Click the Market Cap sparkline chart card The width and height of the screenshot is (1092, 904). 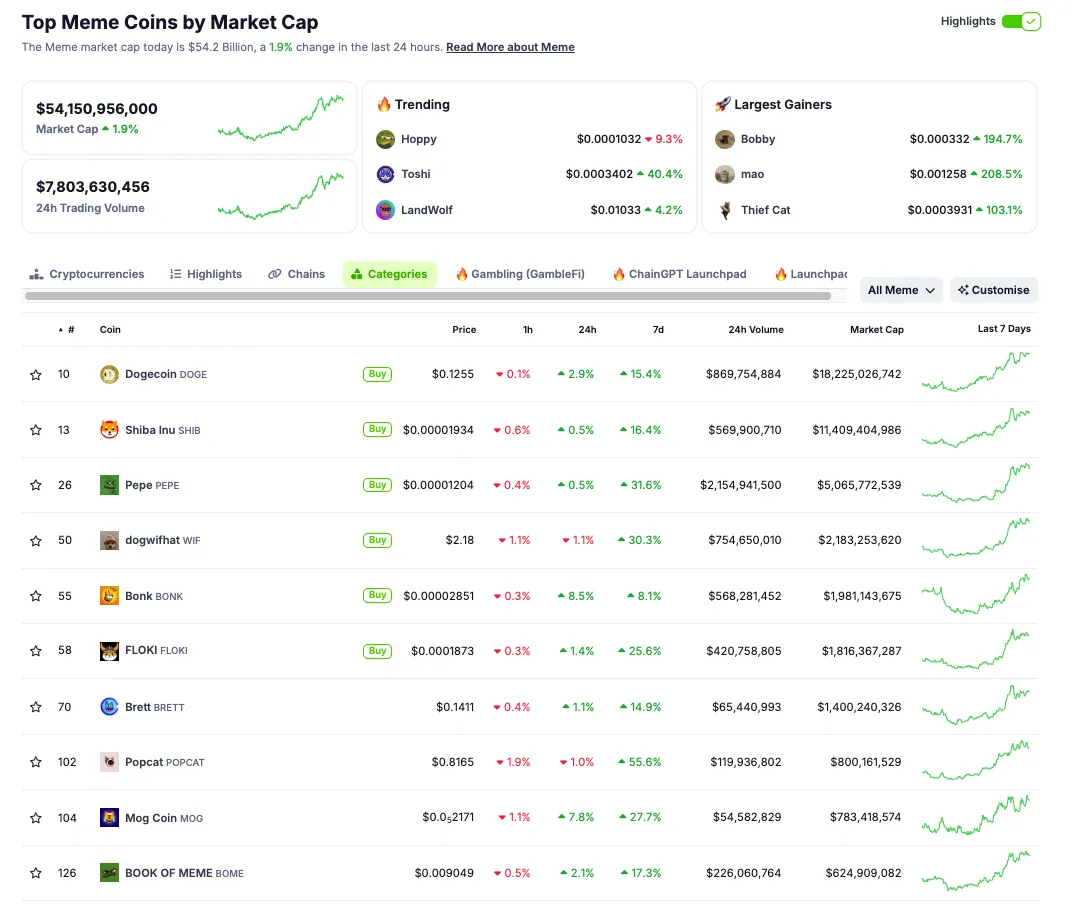189,118
